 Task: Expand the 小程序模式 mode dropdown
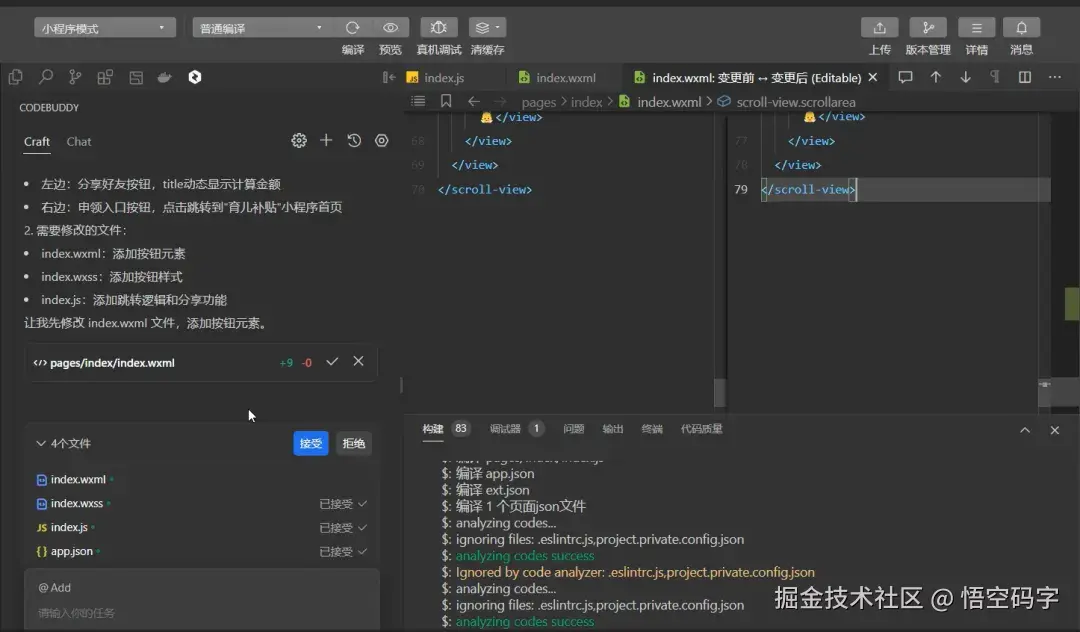coord(104,26)
